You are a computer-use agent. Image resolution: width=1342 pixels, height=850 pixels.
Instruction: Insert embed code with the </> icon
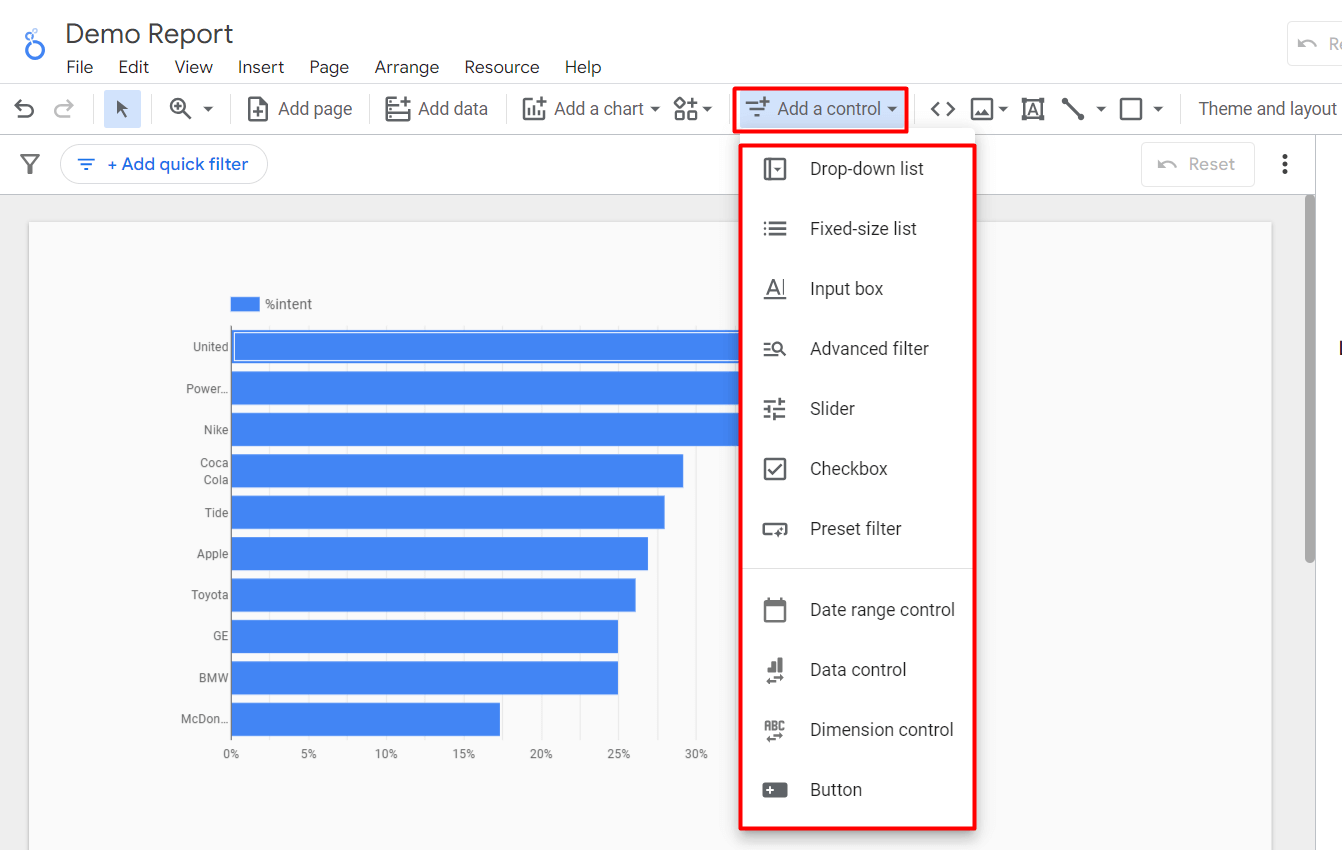(x=941, y=108)
